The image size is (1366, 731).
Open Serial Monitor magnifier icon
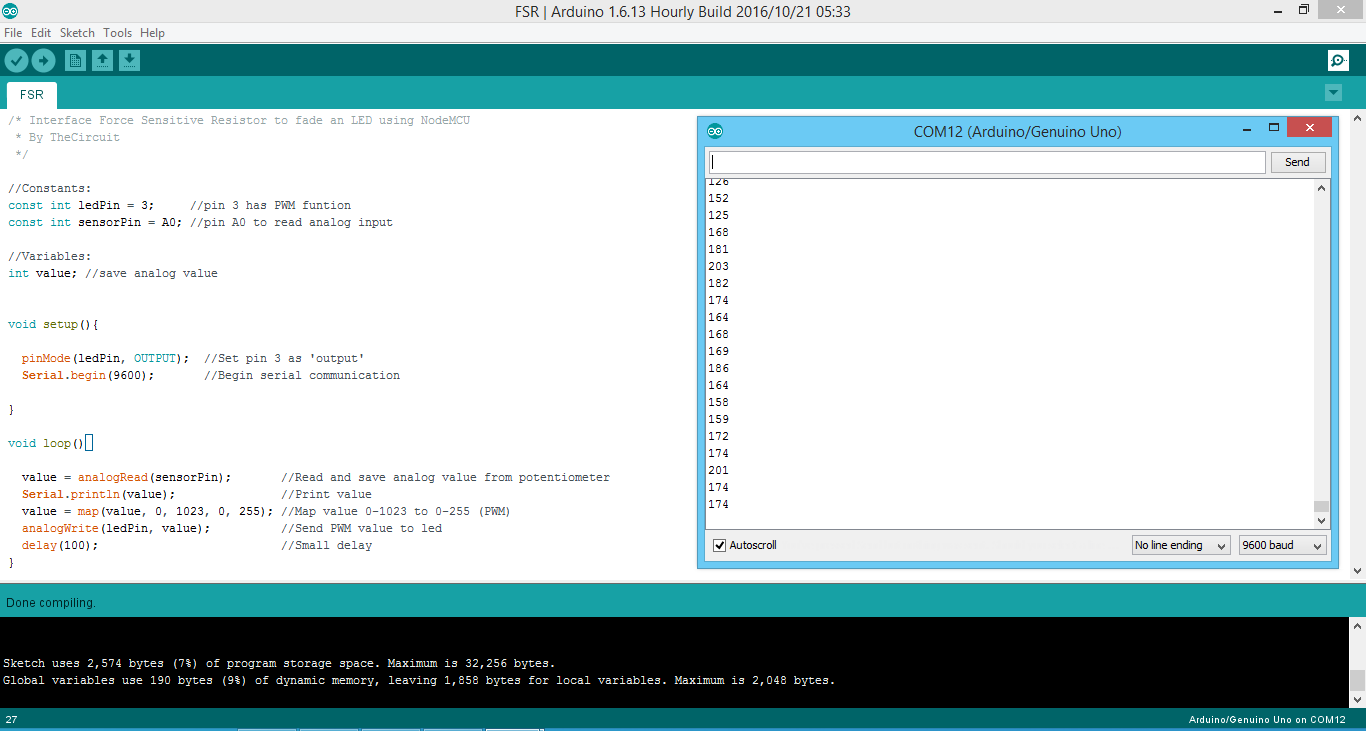(1338, 61)
